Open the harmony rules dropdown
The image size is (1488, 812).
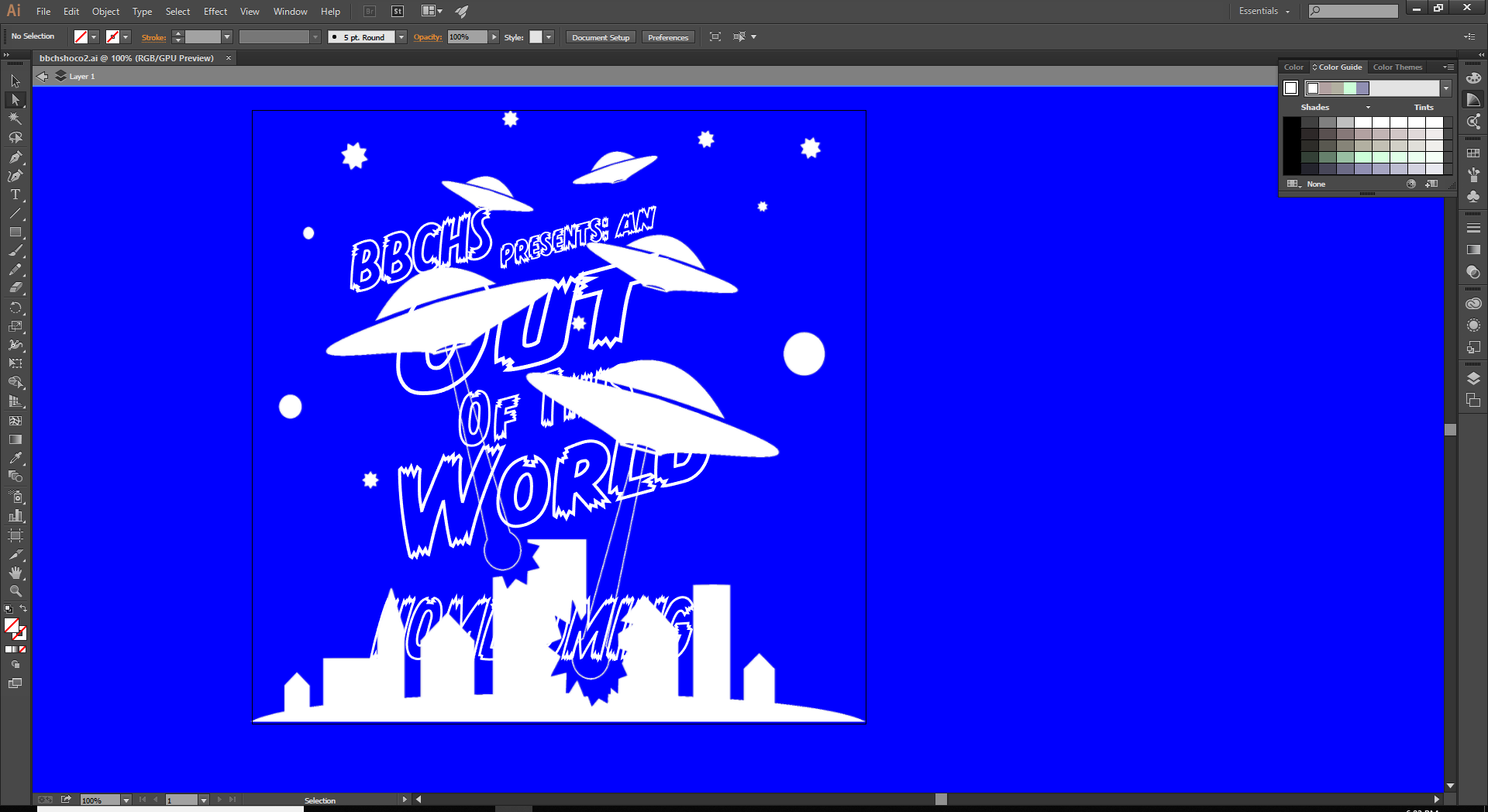pyautogui.click(x=1445, y=88)
